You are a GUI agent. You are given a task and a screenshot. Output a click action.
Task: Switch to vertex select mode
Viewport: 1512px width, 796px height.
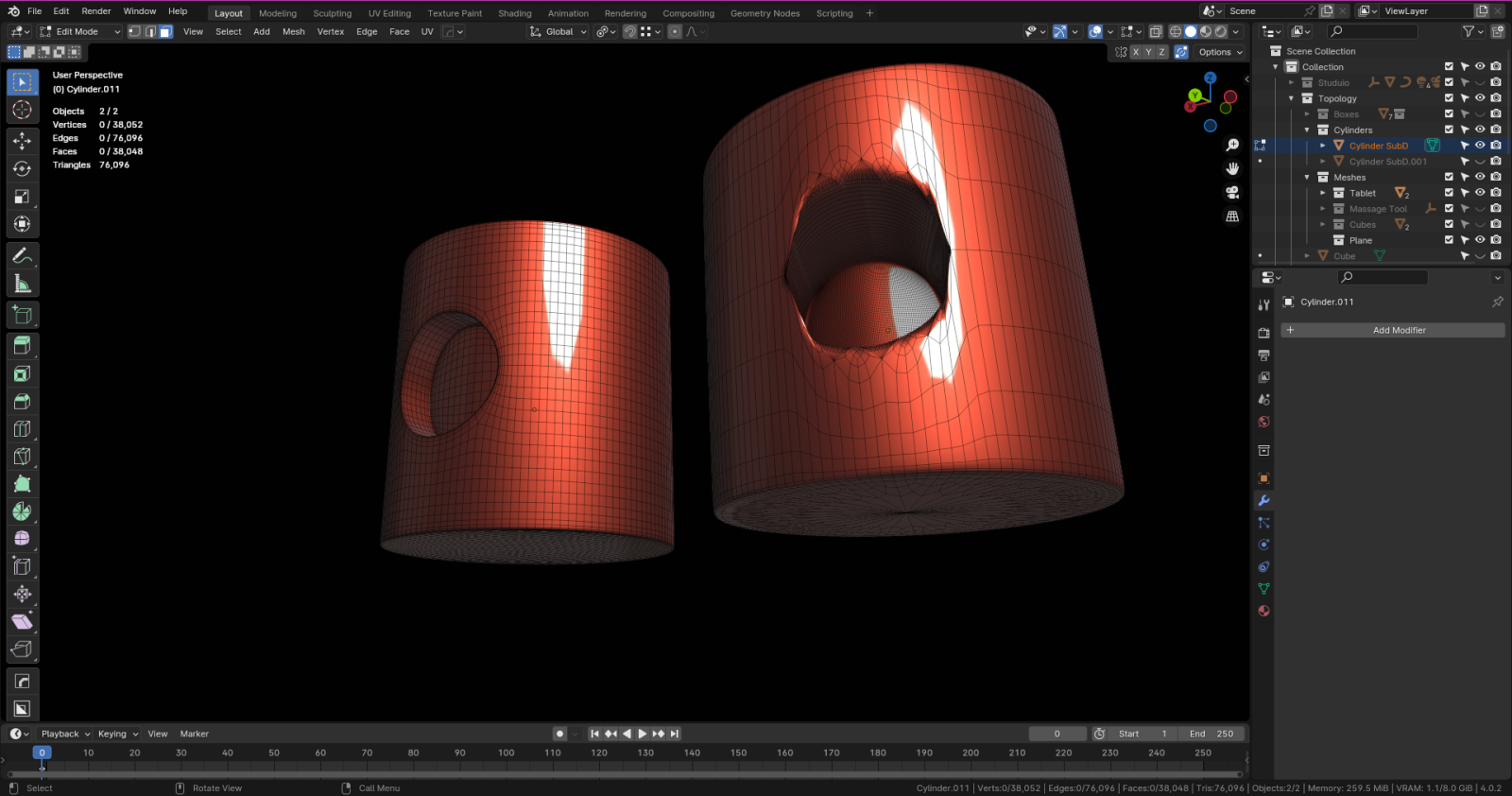[135, 31]
